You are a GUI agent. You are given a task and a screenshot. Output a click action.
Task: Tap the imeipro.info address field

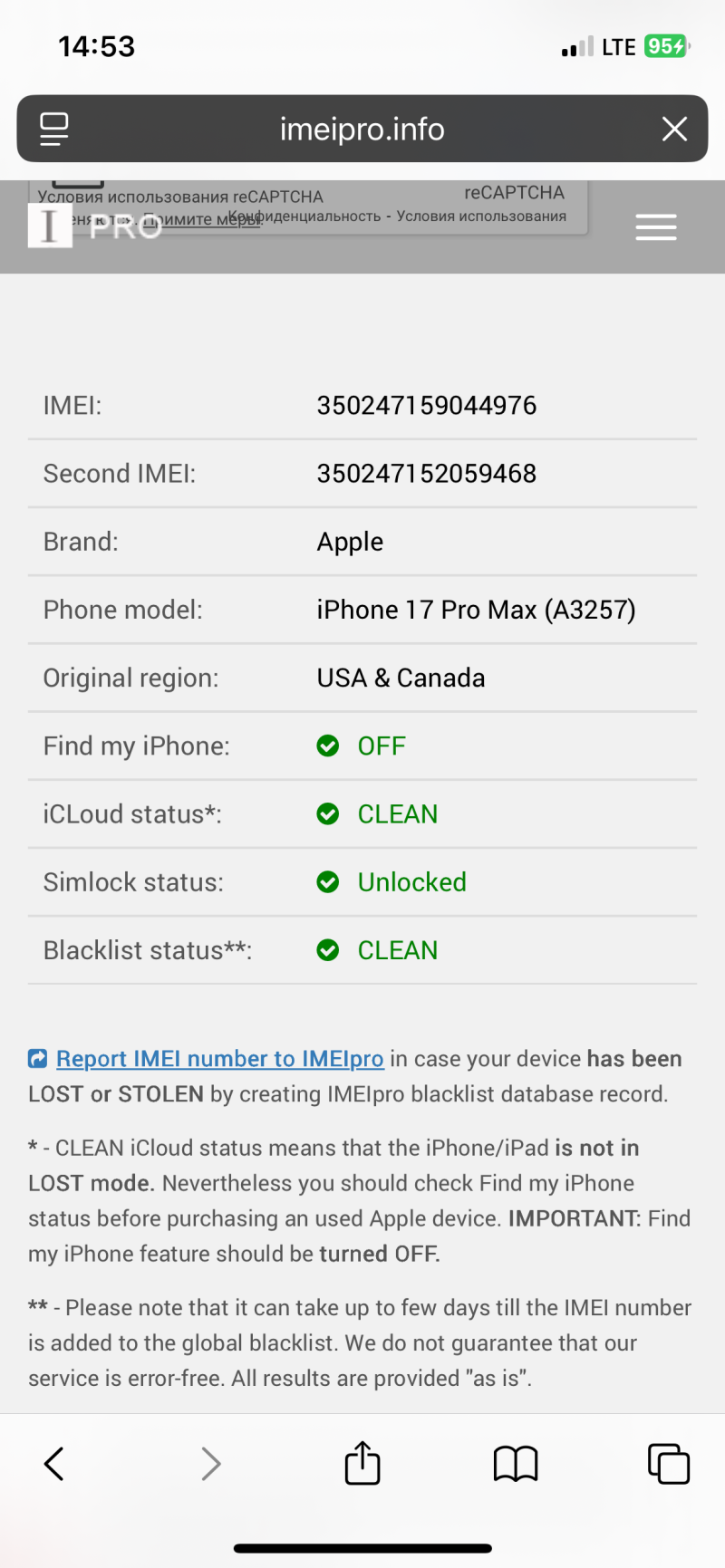pos(362,129)
